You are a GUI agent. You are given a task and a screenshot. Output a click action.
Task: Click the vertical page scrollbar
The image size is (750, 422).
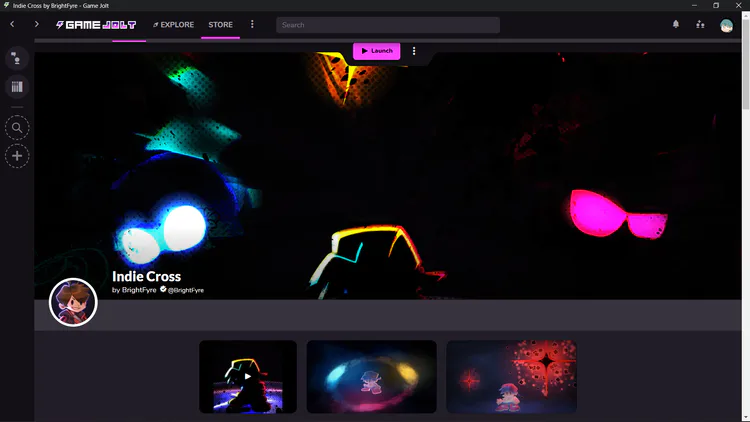[x=746, y=62]
